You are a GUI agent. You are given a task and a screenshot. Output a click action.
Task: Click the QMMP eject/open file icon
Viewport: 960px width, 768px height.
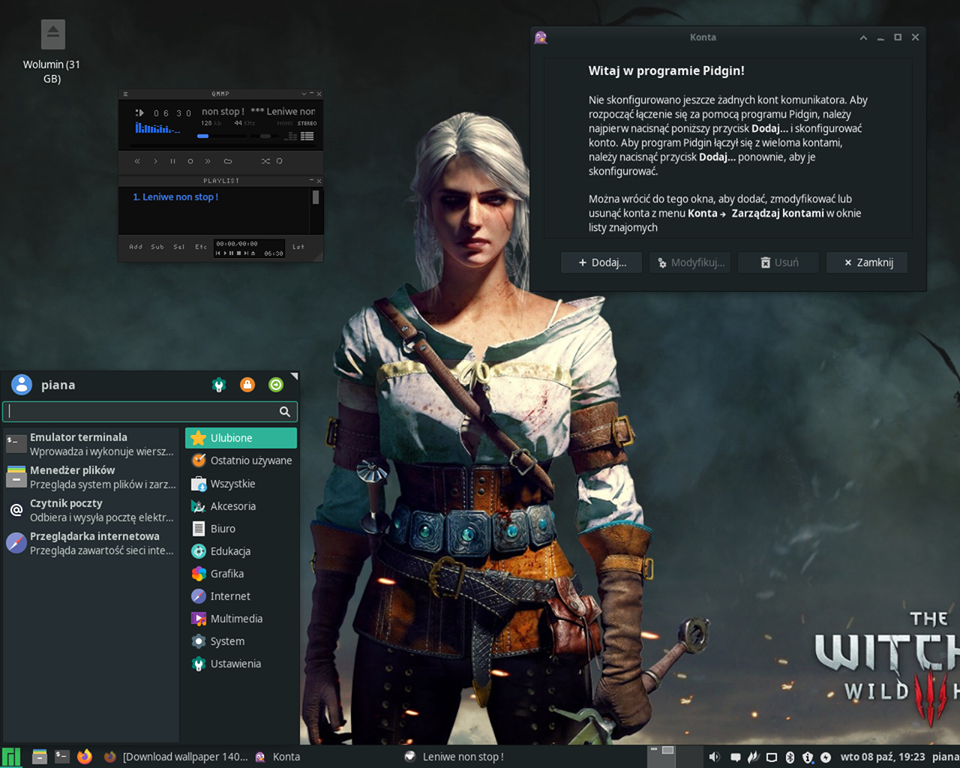pyautogui.click(x=227, y=161)
